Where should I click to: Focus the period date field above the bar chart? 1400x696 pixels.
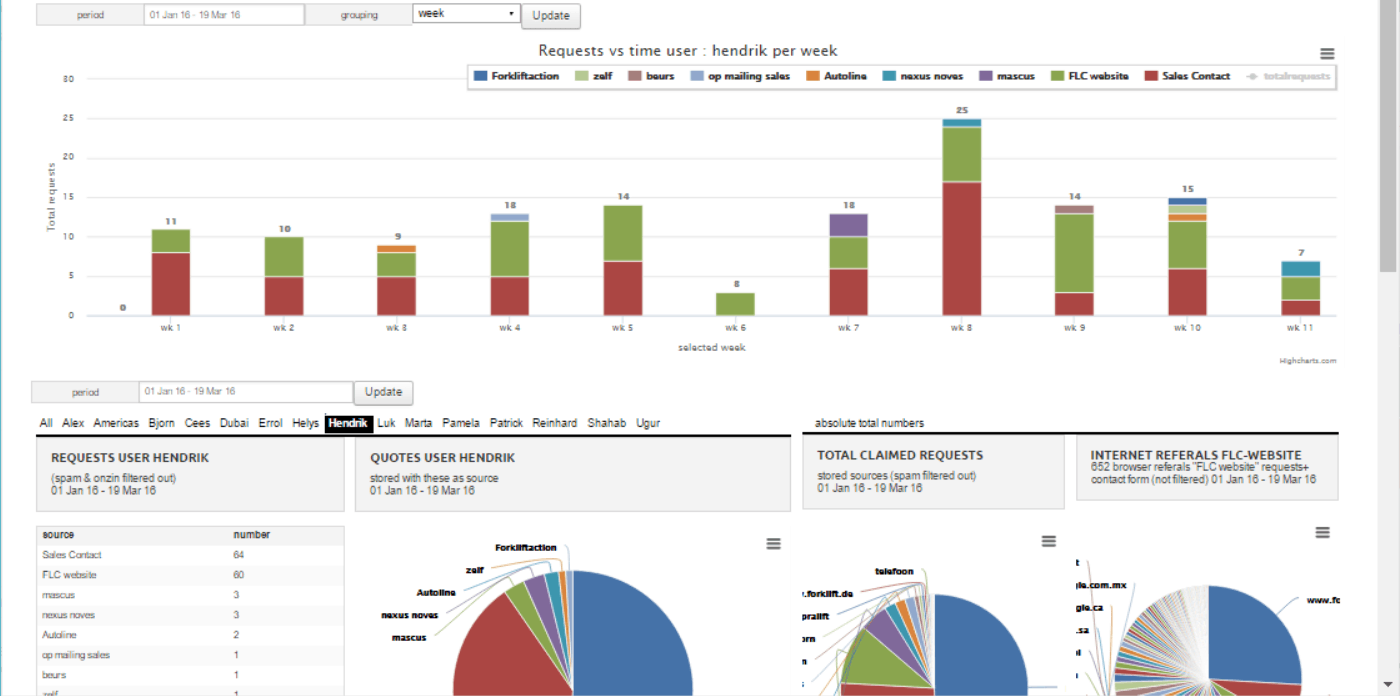[x=224, y=15]
